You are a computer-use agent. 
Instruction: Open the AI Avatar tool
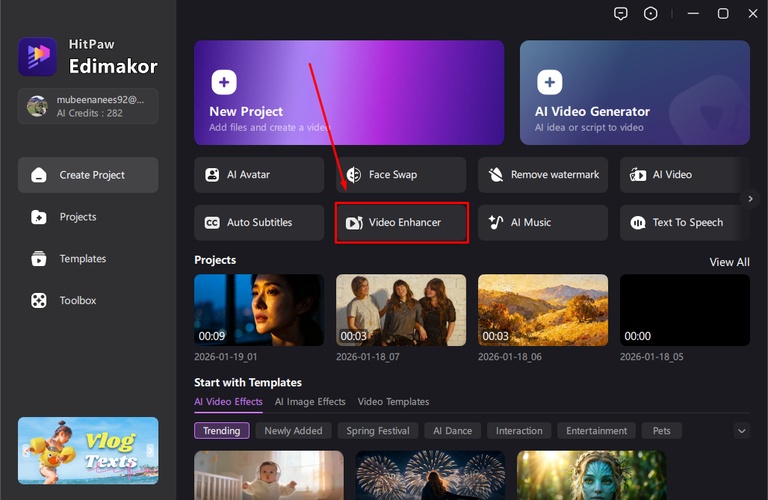pyautogui.click(x=259, y=175)
